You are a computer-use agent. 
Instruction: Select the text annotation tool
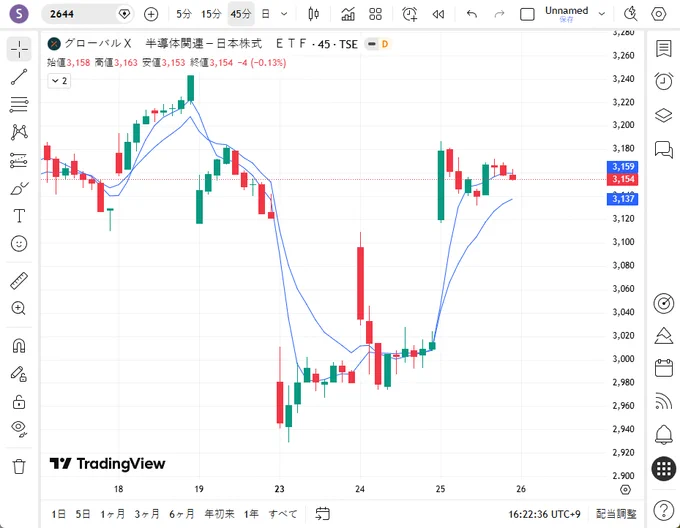click(x=19, y=215)
